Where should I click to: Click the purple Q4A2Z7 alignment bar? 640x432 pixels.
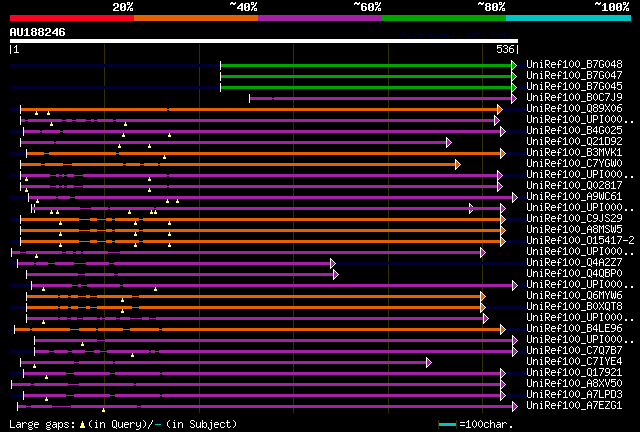pyautogui.click(x=174, y=263)
